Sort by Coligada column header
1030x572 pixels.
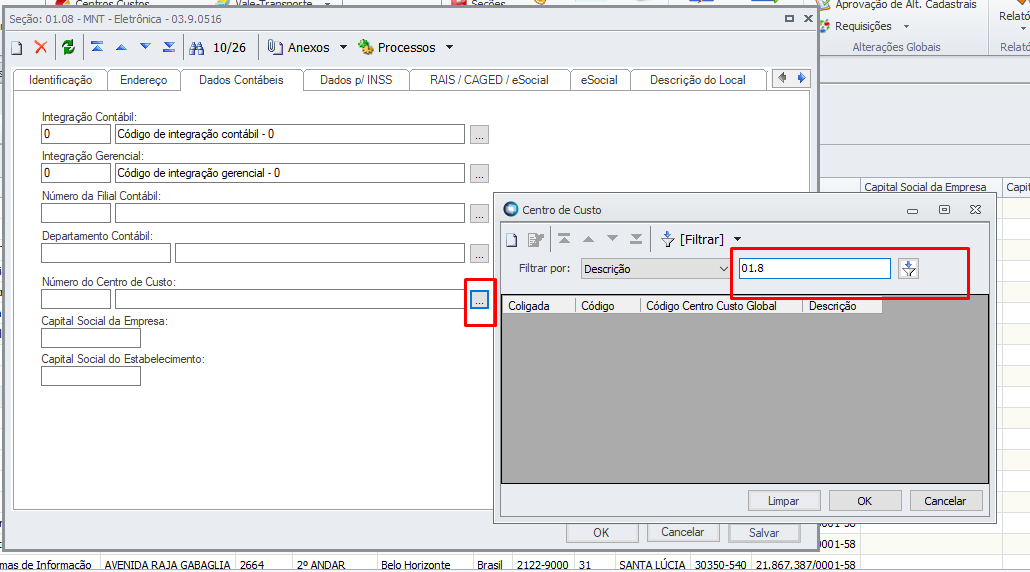coord(539,306)
